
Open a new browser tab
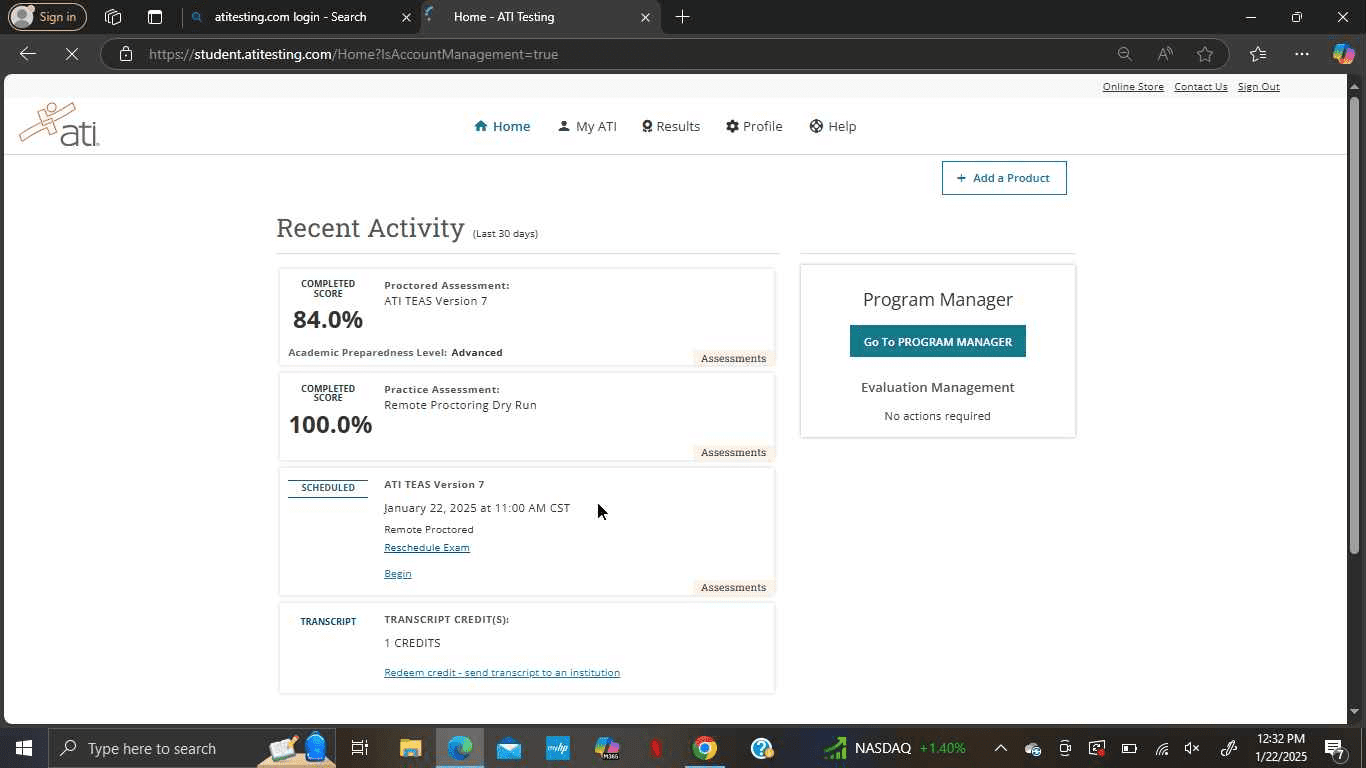pyautogui.click(x=682, y=17)
